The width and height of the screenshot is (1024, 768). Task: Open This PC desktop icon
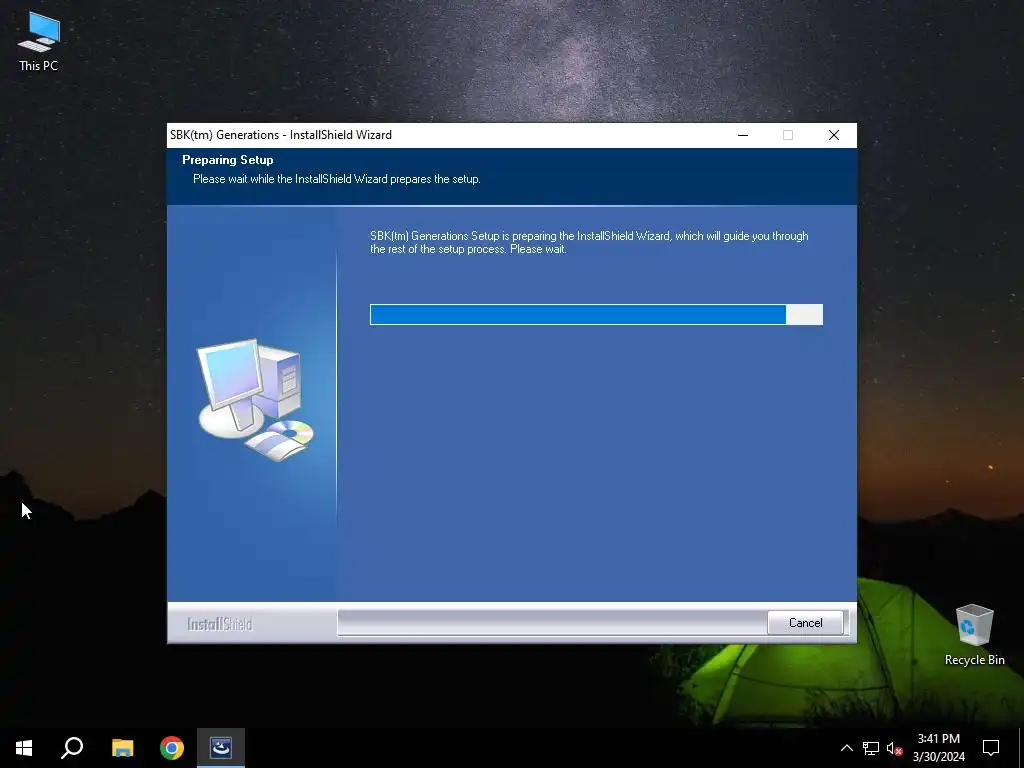39,42
